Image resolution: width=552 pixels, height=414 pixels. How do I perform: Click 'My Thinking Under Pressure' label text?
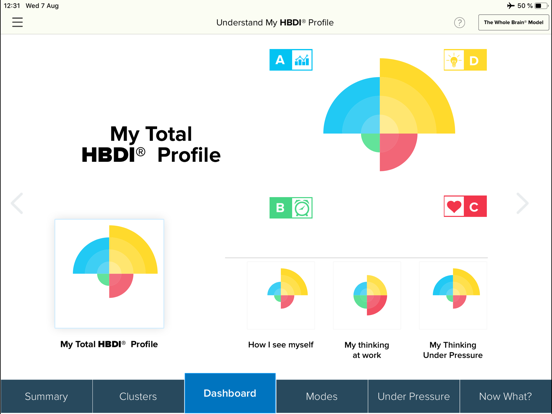(x=453, y=350)
